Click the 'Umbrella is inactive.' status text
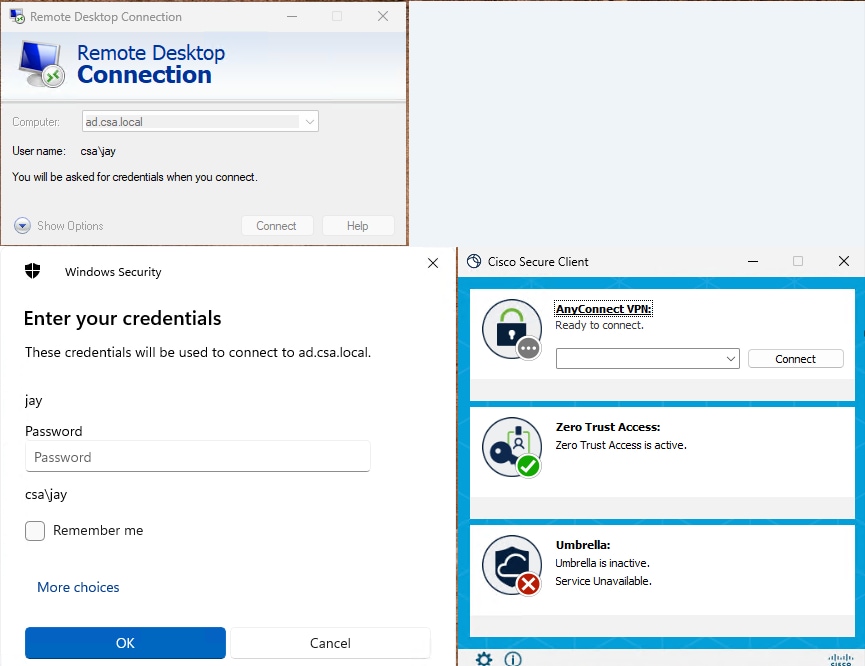 coord(602,563)
